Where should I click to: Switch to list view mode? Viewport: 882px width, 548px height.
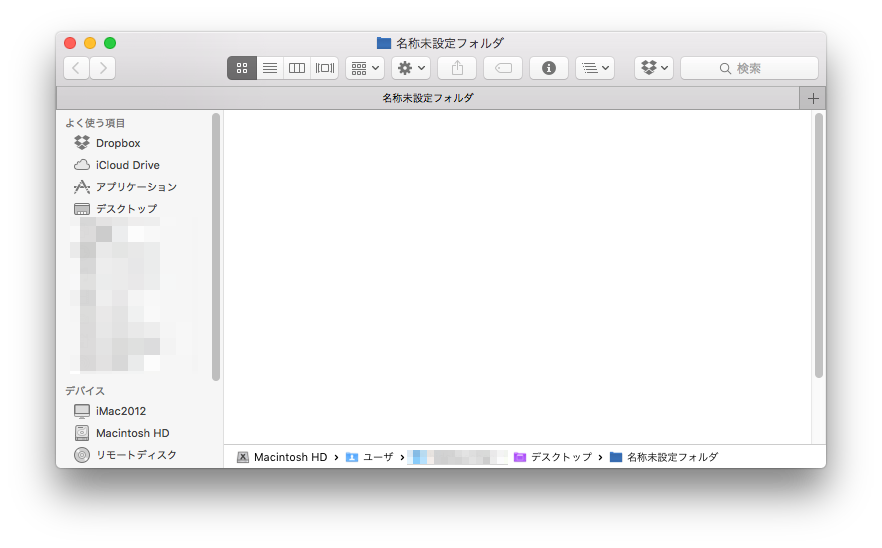point(270,68)
